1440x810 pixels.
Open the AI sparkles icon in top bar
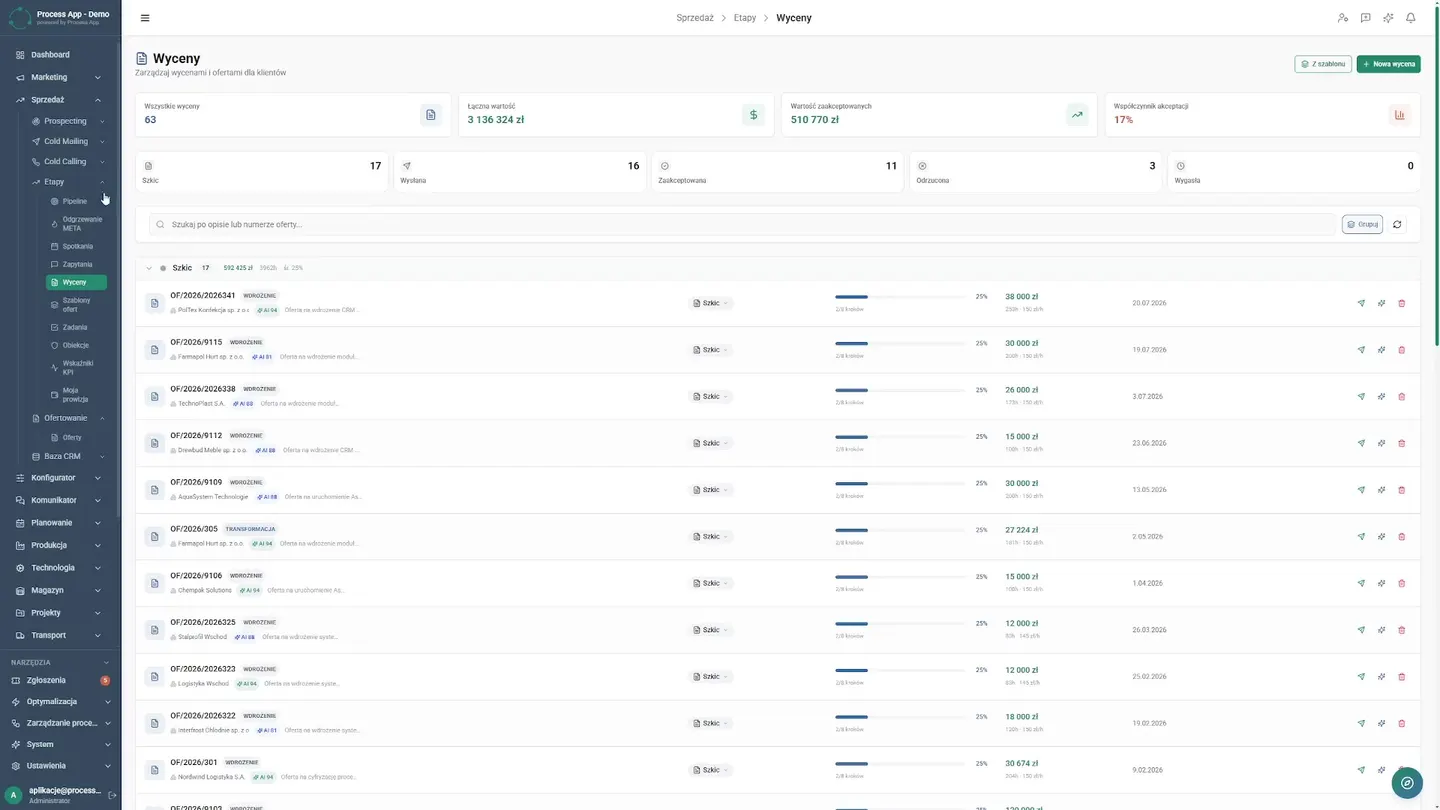click(x=1388, y=18)
